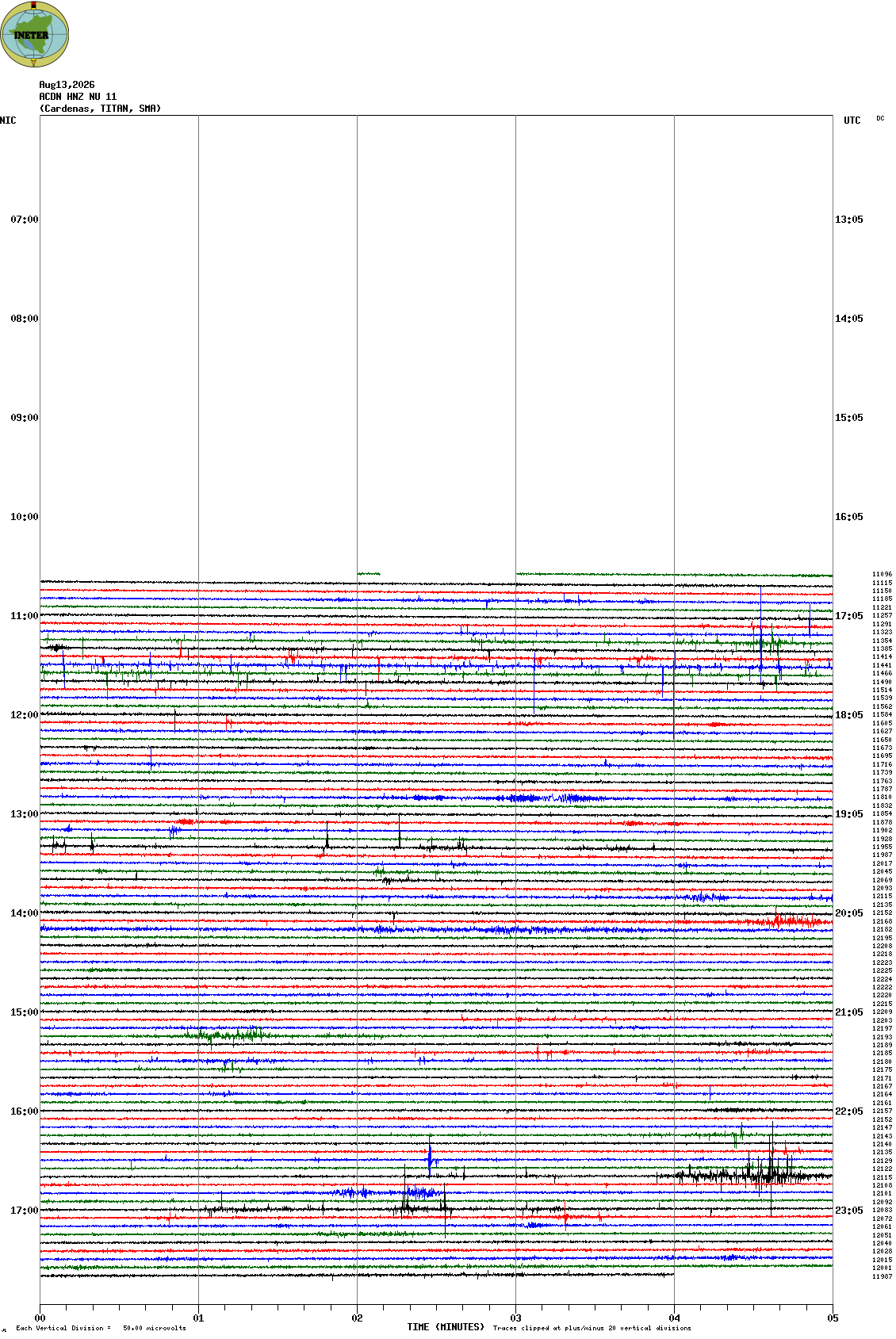The image size is (896, 1339).
Task: Click the ACDN HNZ NU 11 station code
Action: point(78,97)
